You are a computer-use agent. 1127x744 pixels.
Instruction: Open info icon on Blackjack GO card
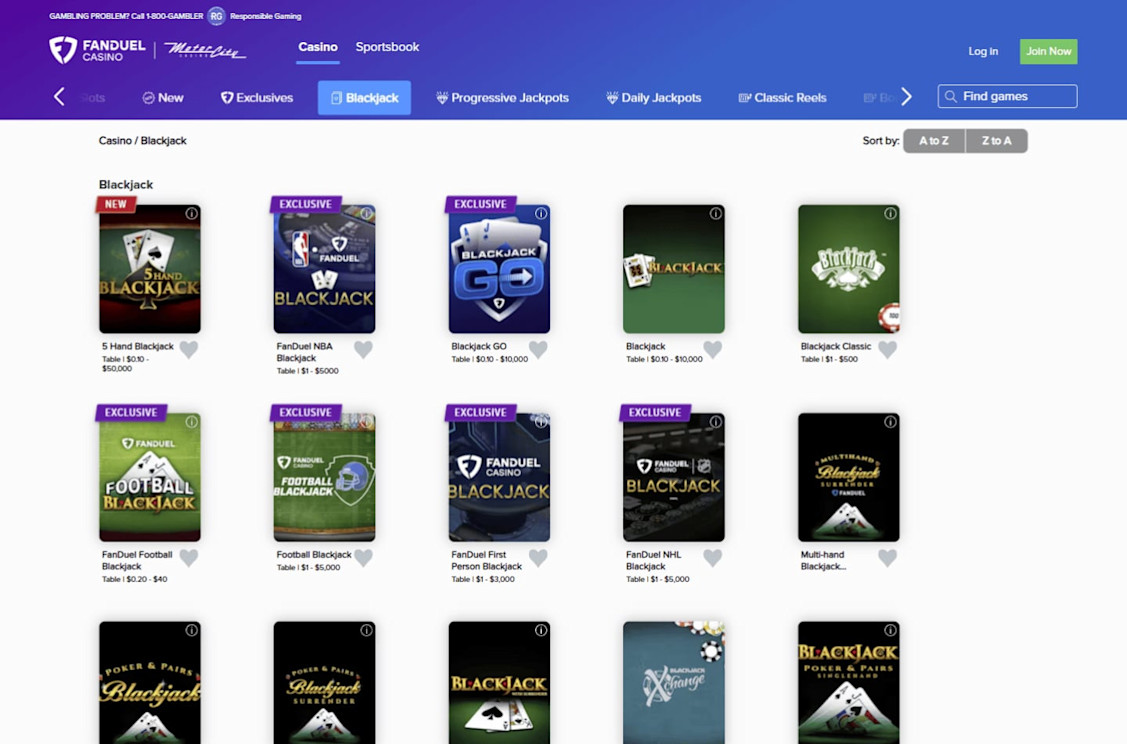tap(540, 213)
